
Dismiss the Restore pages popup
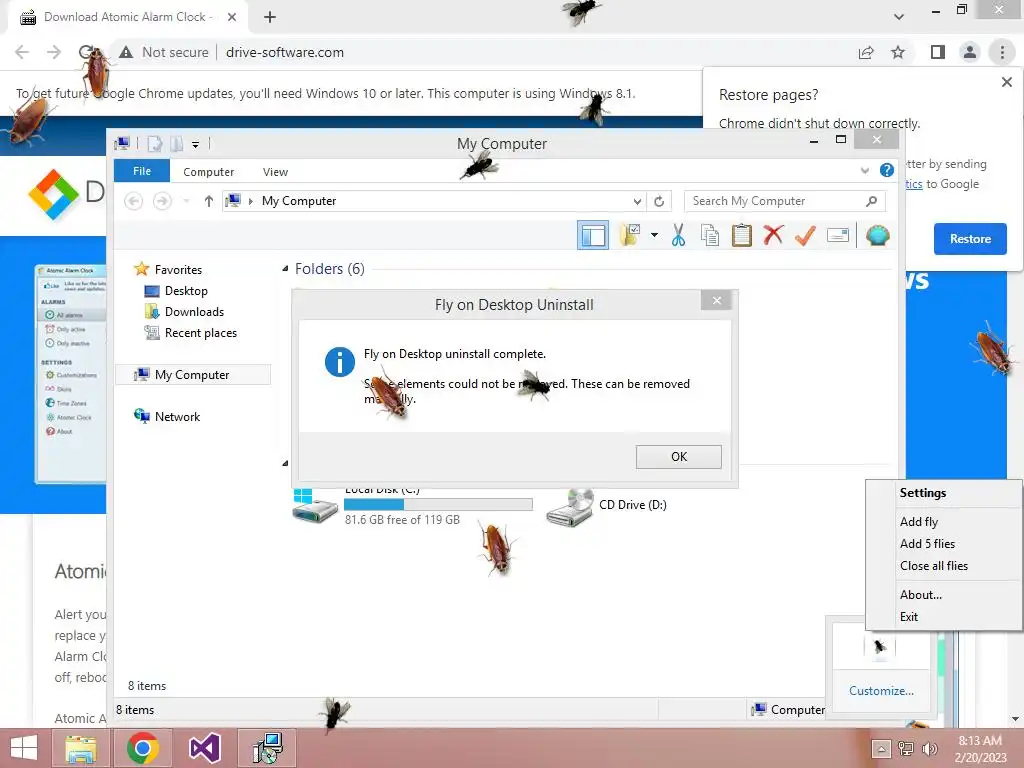click(x=1006, y=82)
